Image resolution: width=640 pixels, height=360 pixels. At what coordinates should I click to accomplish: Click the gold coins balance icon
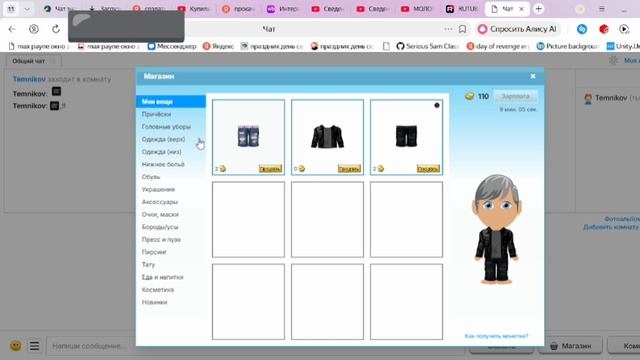(x=469, y=96)
